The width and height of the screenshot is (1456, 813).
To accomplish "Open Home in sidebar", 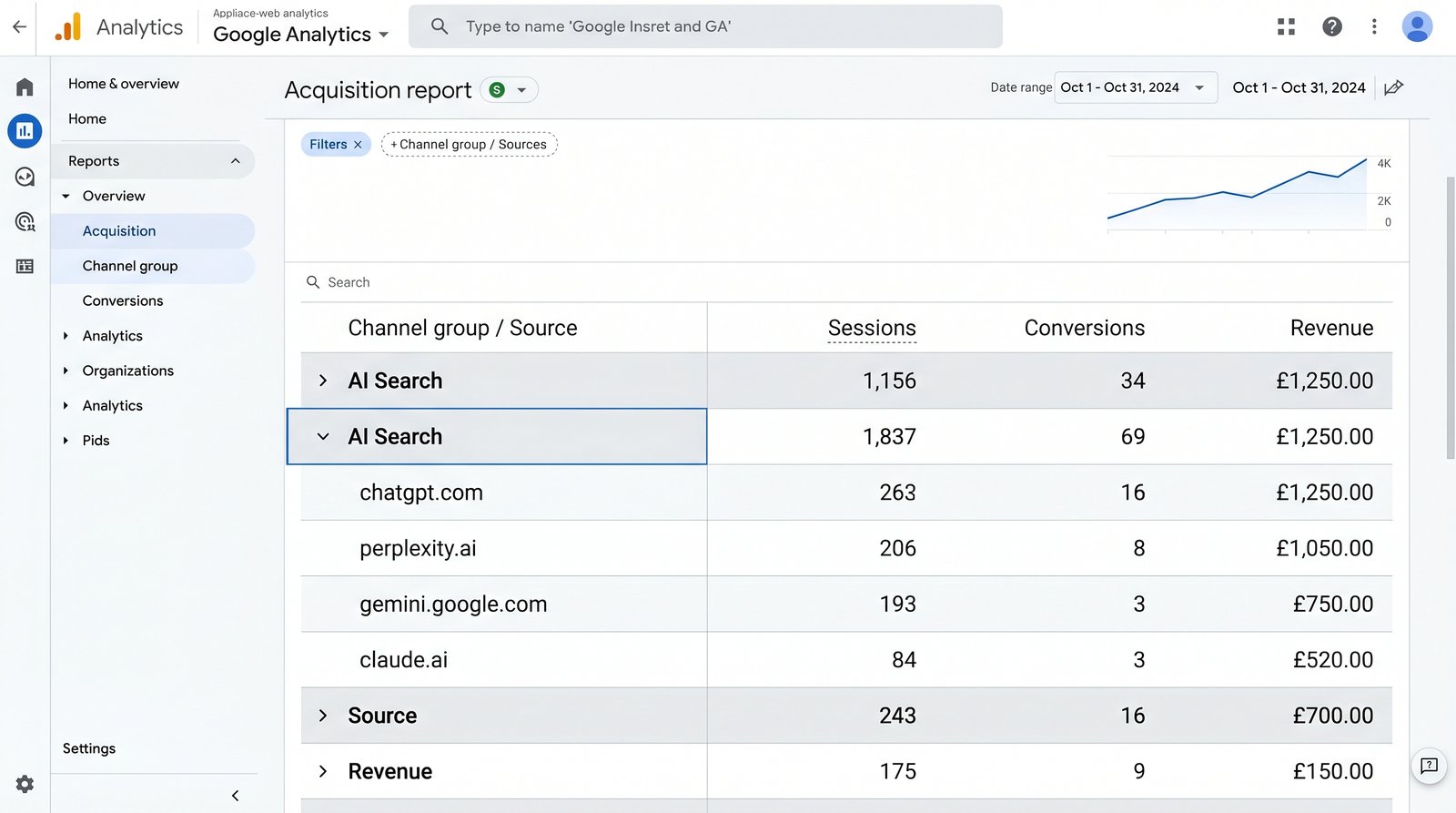I will coord(87,119).
